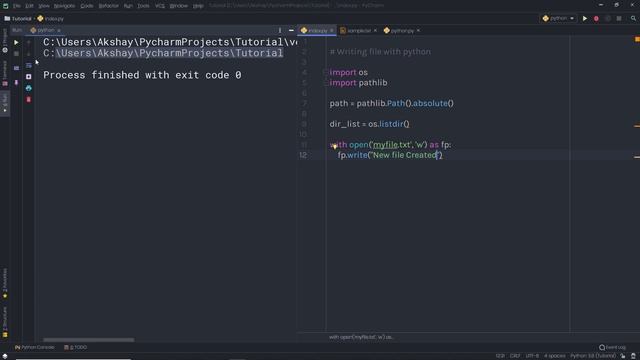Open the Project tool window sidebar tab
640x360 pixels.
5,41
